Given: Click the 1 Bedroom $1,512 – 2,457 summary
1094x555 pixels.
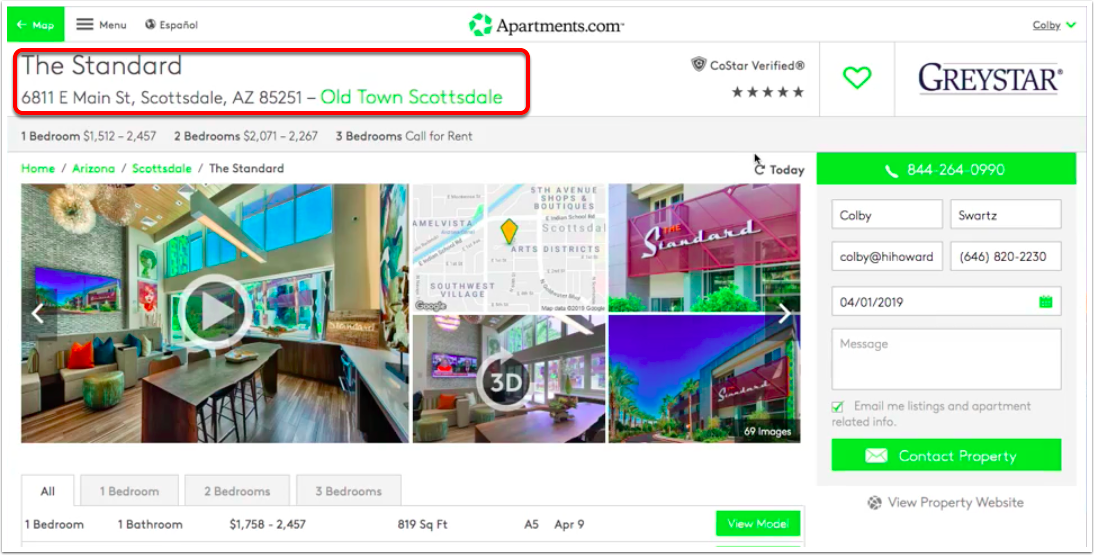Looking at the screenshot, I should 89,136.
